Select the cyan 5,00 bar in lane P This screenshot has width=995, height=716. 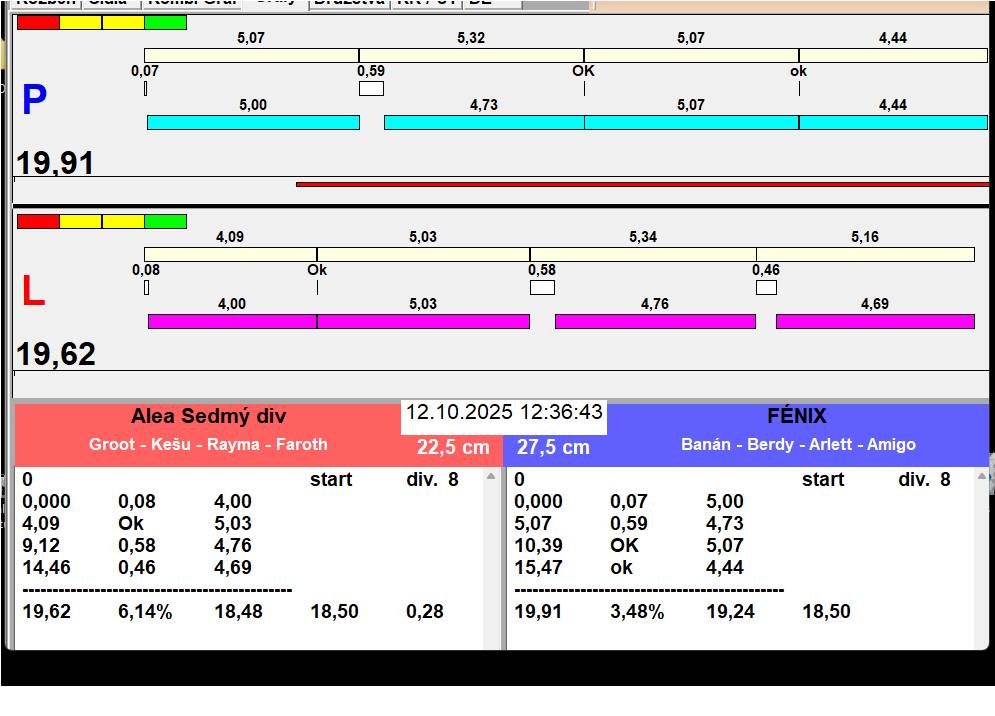tap(253, 123)
